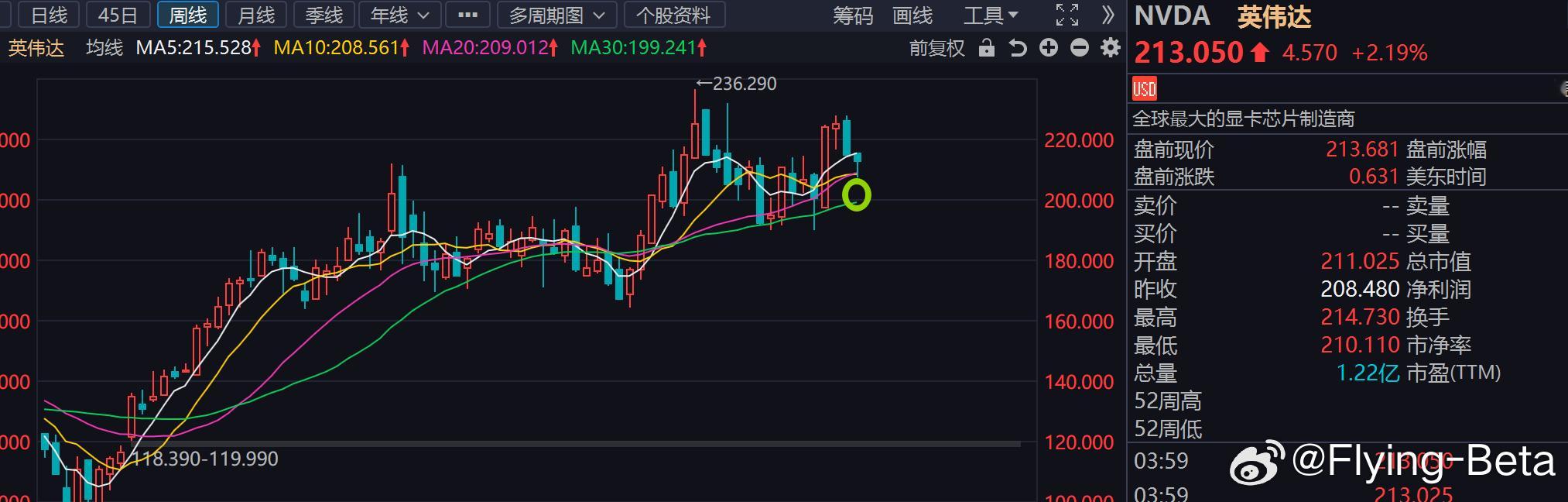Image resolution: width=1568 pixels, height=502 pixels.
Task: Collapse the side panel with double chevron
Action: 1108,15
